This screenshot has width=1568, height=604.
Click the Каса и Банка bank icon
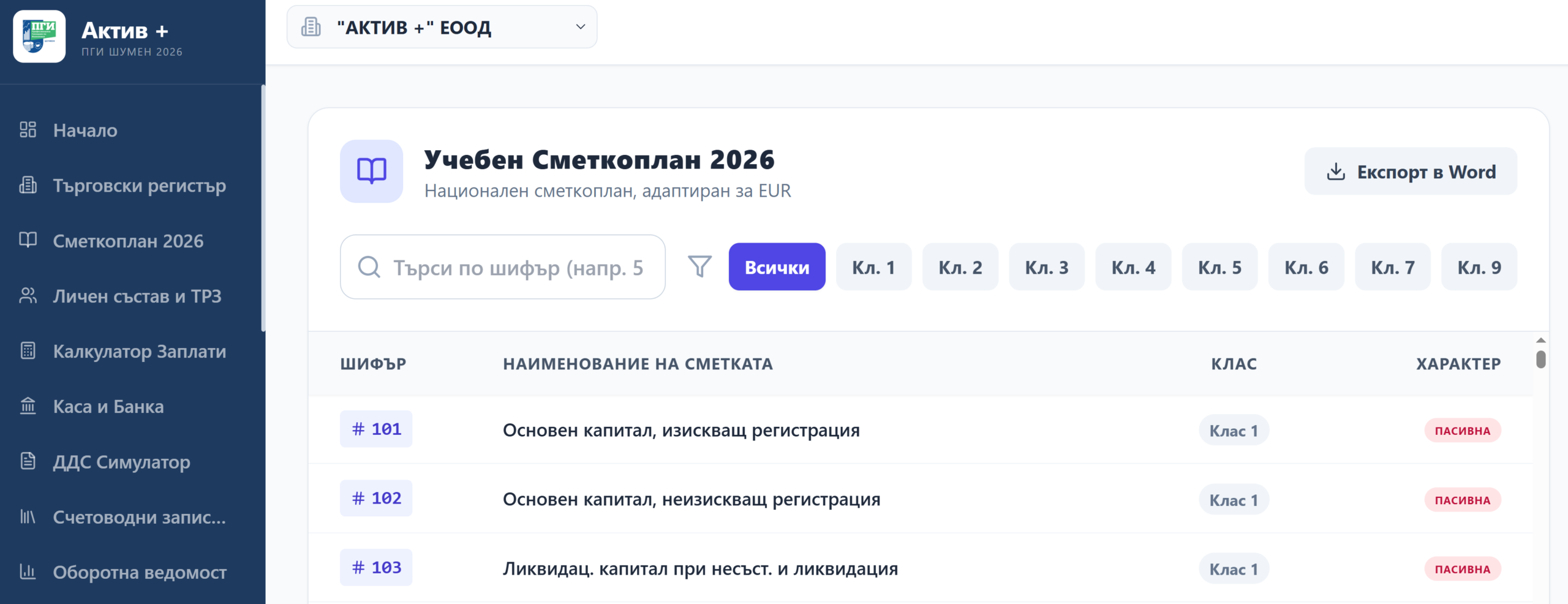point(28,406)
